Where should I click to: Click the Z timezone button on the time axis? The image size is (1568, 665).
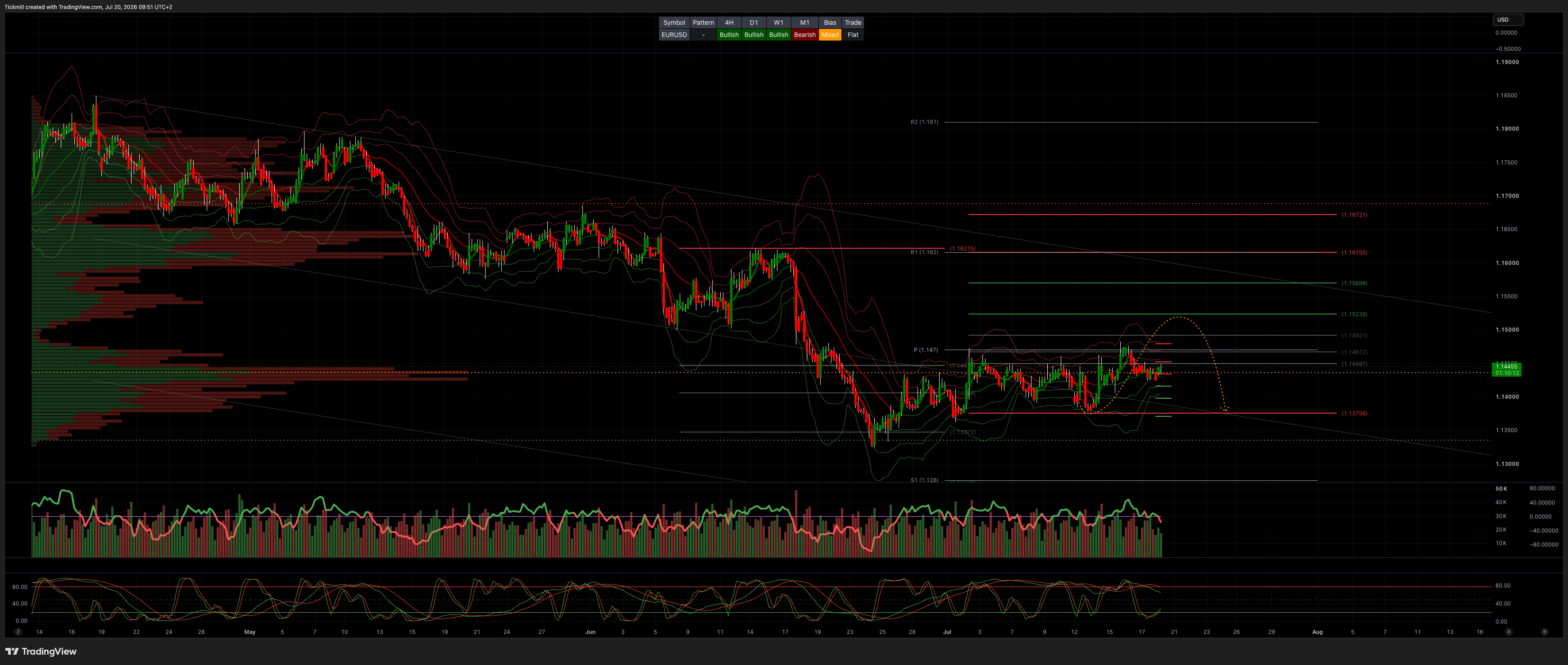(x=18, y=632)
